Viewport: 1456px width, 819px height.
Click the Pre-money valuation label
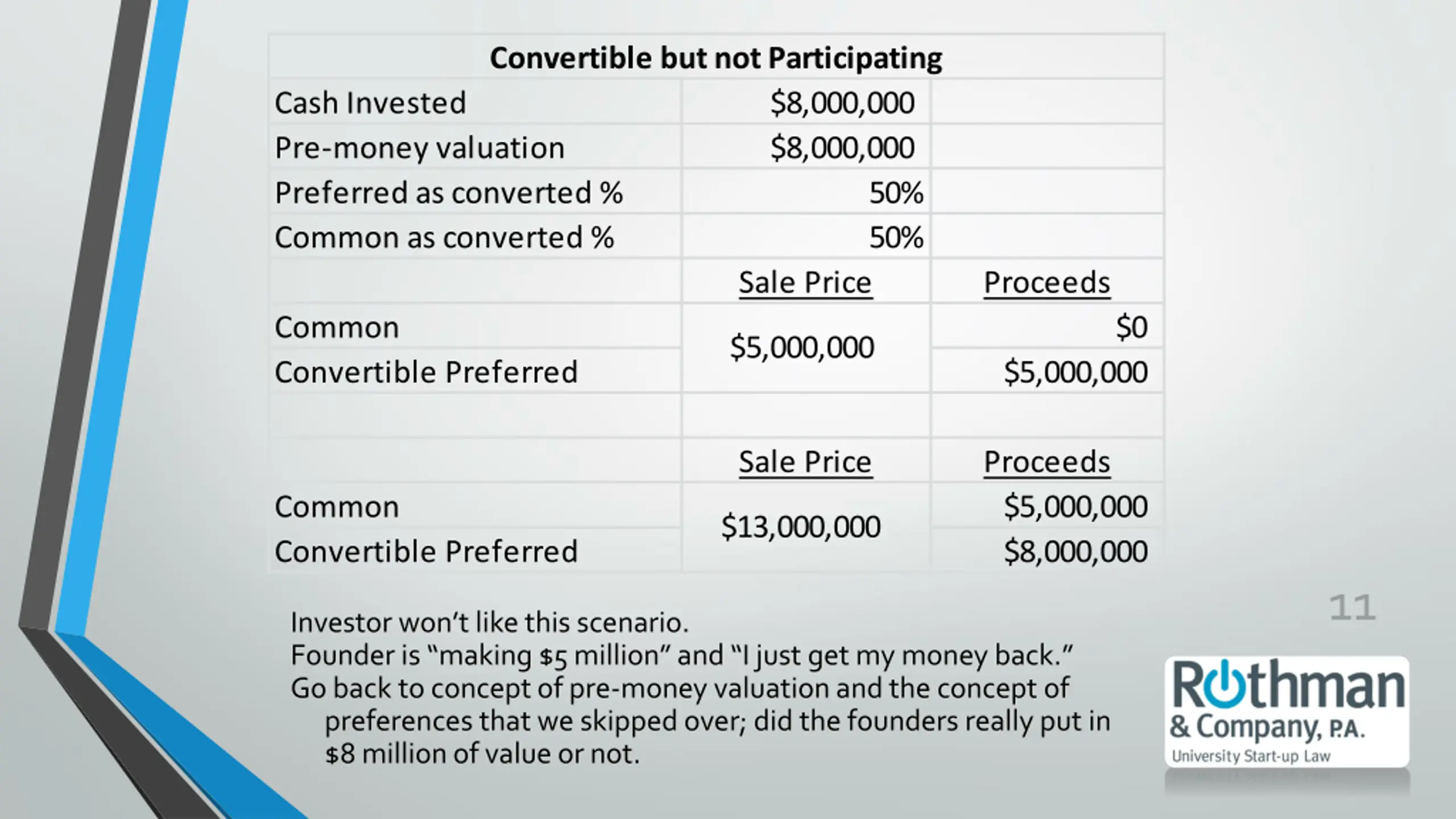tap(419, 148)
